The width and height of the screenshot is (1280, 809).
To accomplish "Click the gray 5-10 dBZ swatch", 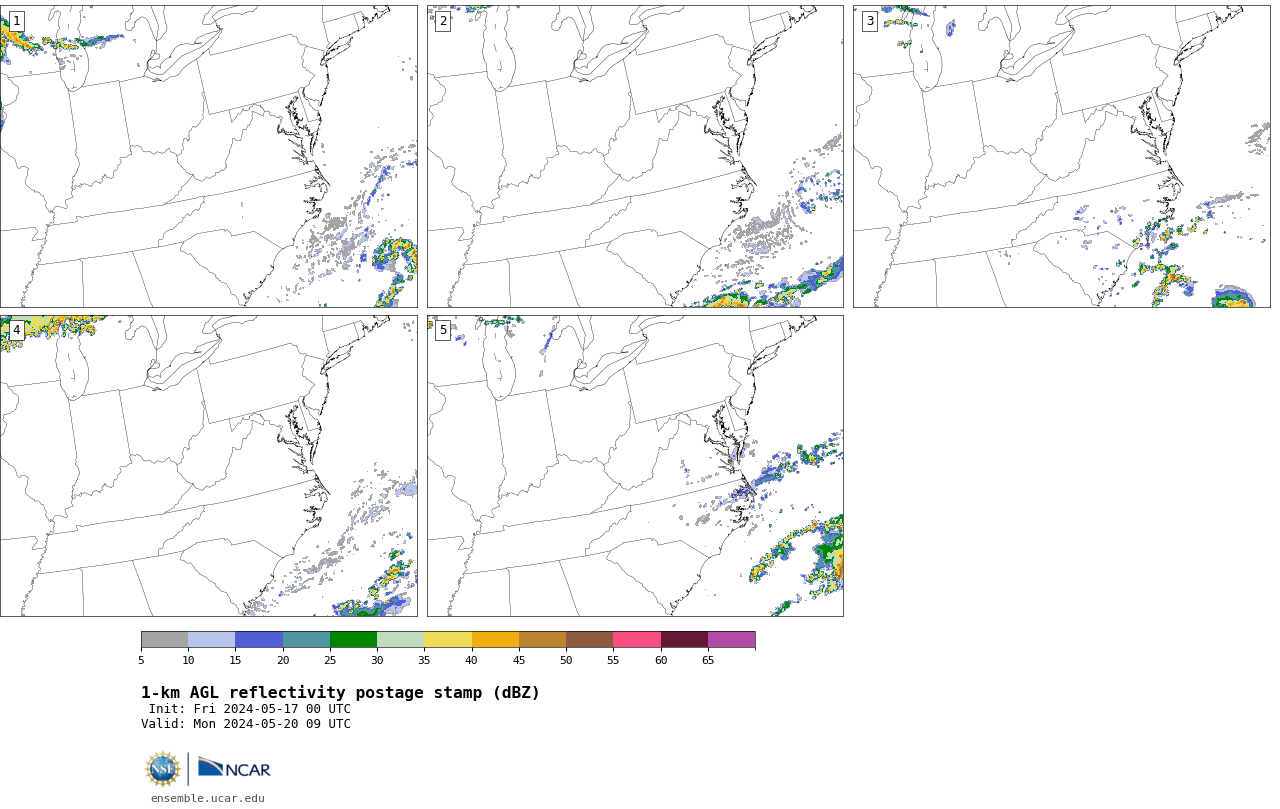I will (164, 640).
